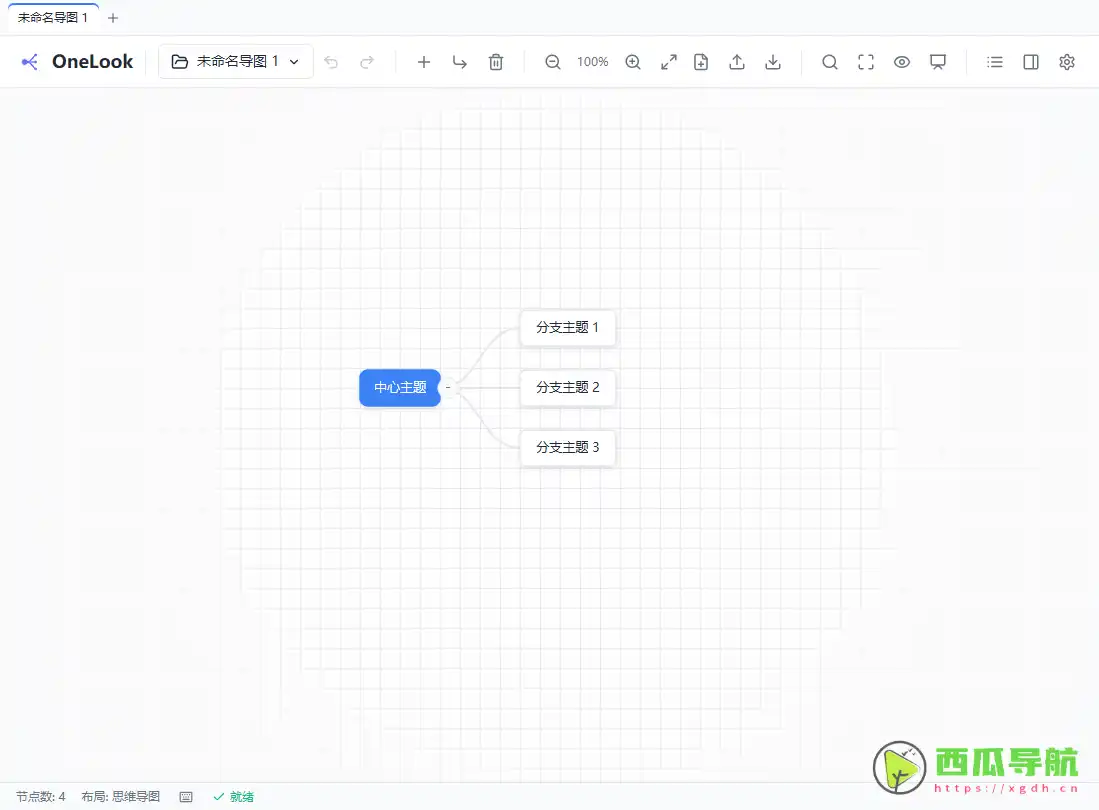Screen dimensions: 1099x810
Task: Collapse branches of 中心主题 node
Action: [447, 387]
